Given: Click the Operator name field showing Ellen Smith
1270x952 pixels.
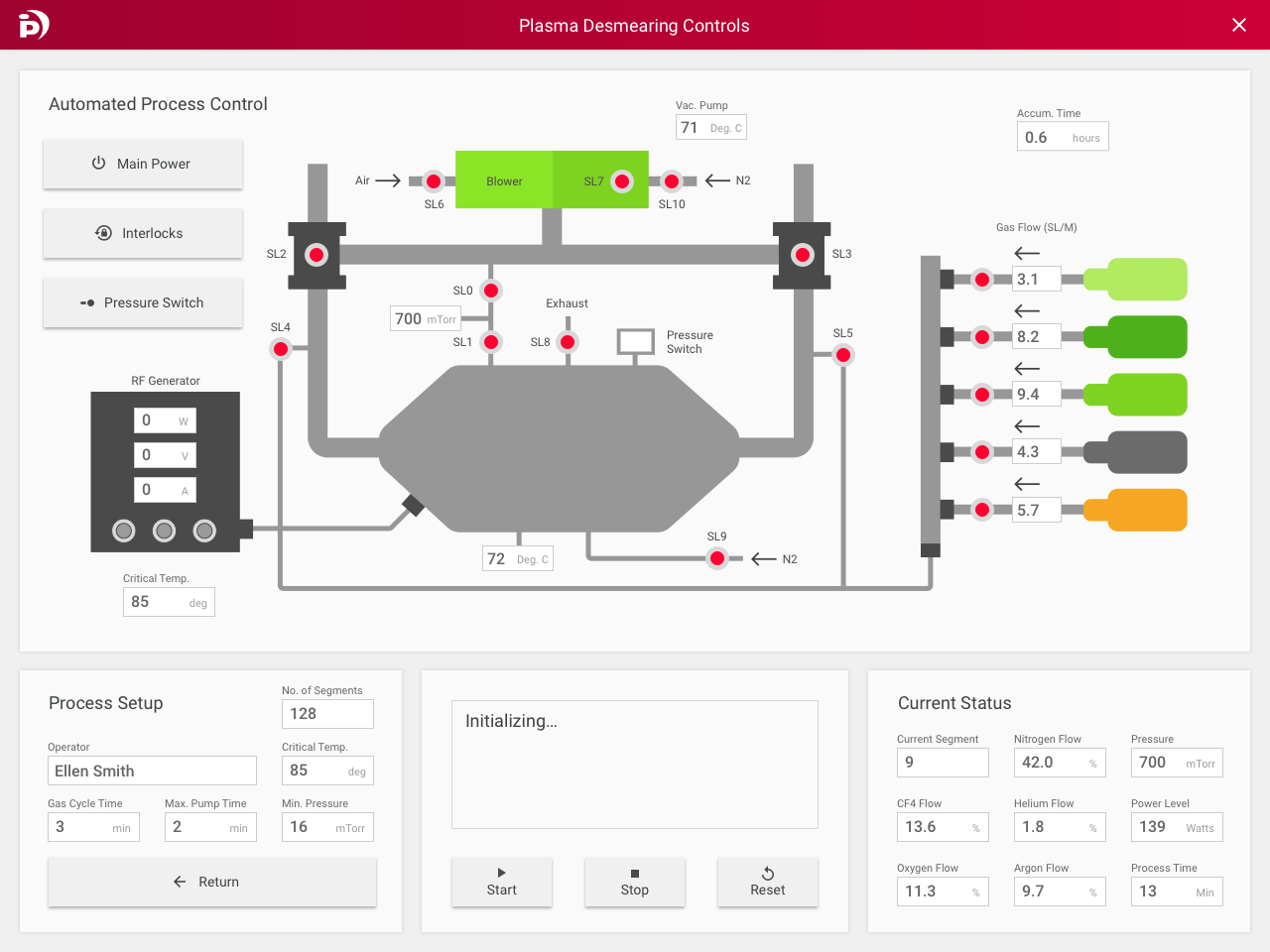Looking at the screenshot, I should tap(152, 770).
